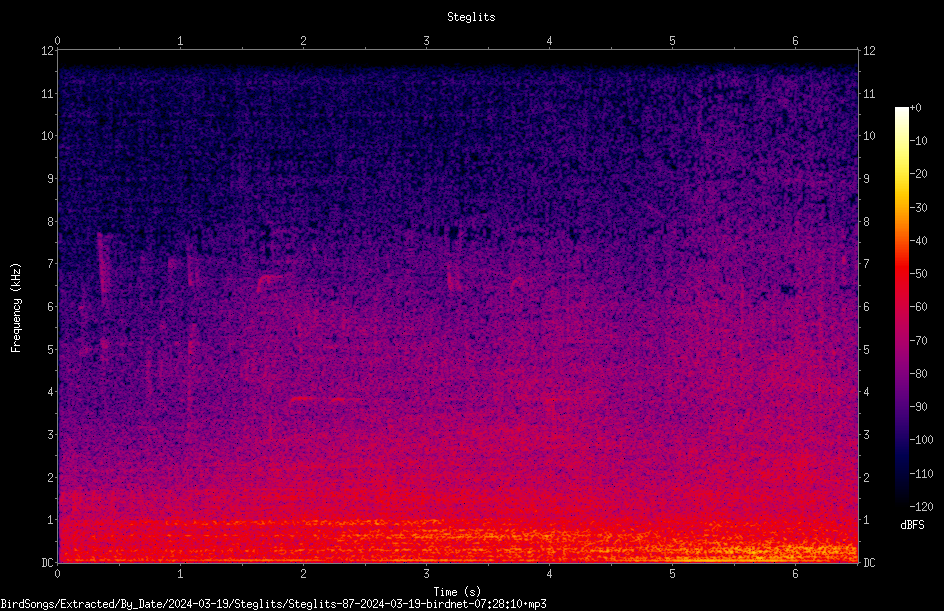
Task: Select the 12 kHz tick on left axis
Action: (48, 51)
